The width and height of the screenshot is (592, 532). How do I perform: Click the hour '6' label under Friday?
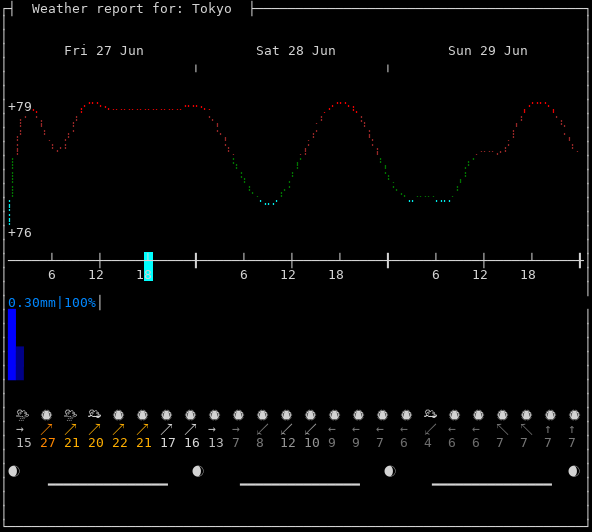click(52, 274)
